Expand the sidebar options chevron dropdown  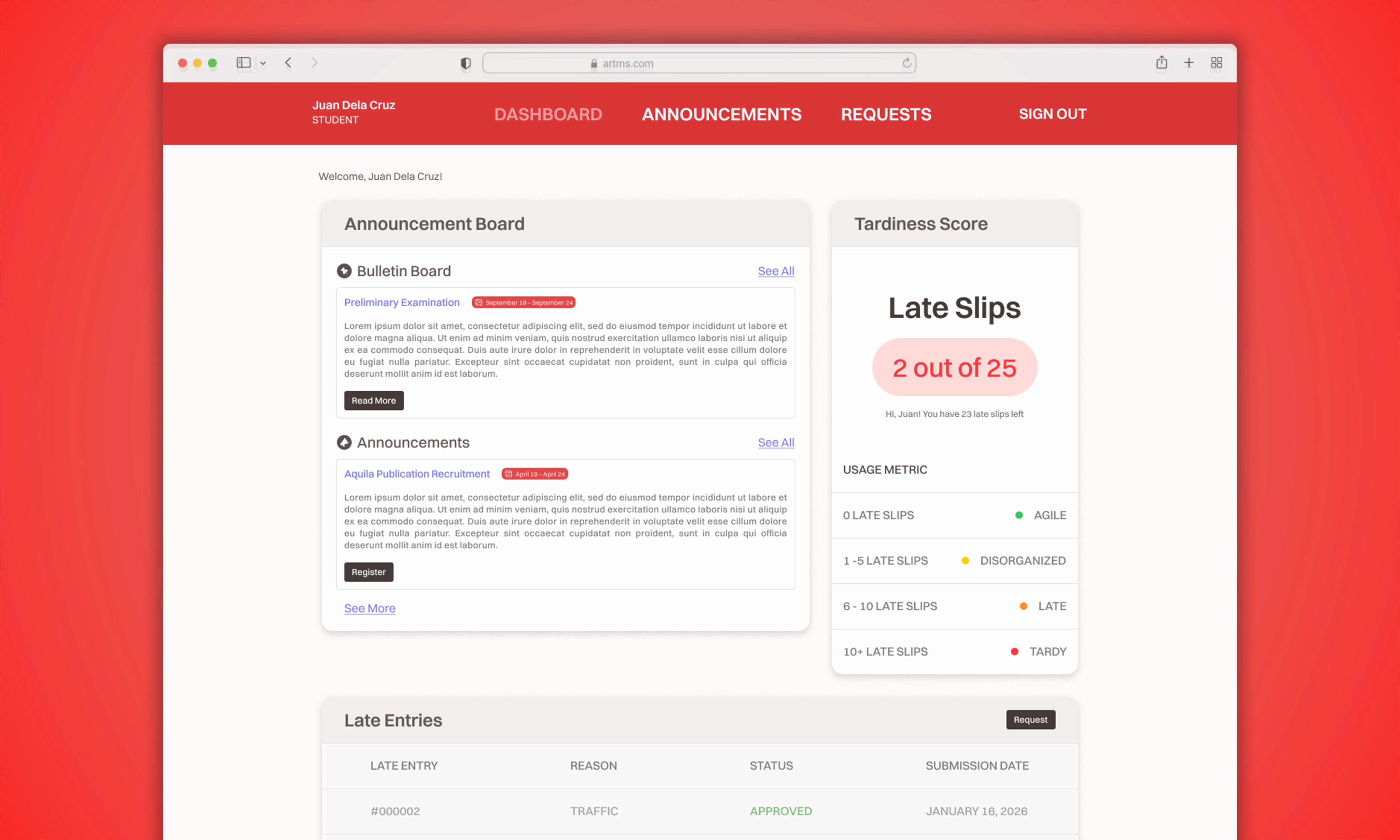(x=263, y=63)
